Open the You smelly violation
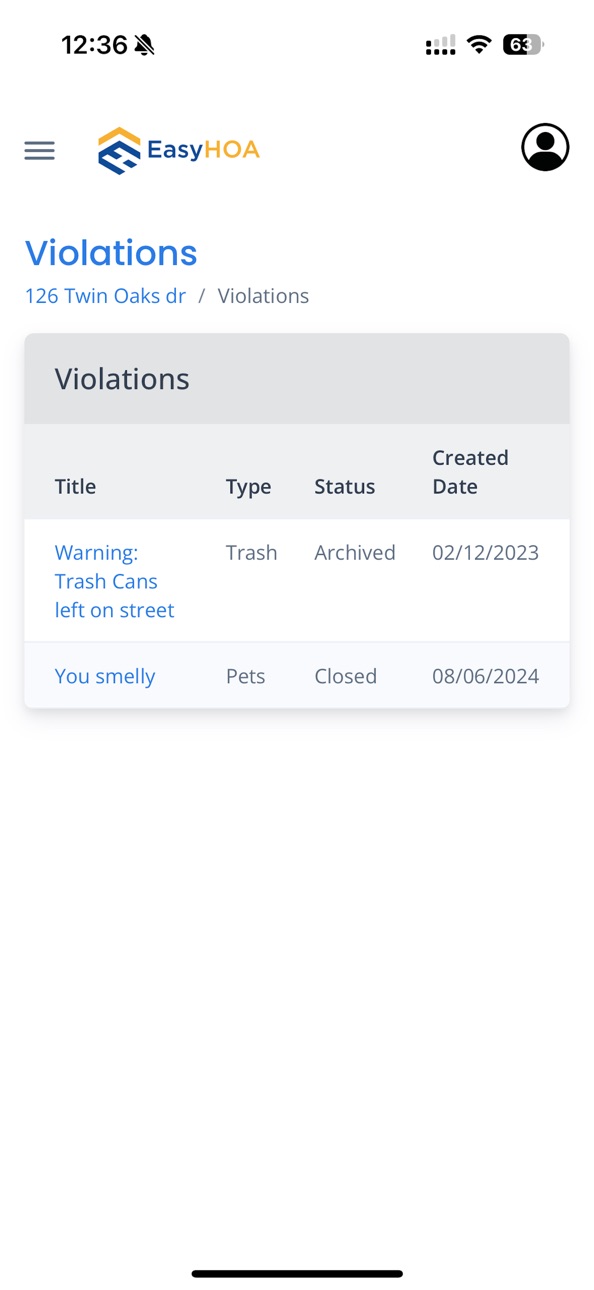 coord(105,676)
